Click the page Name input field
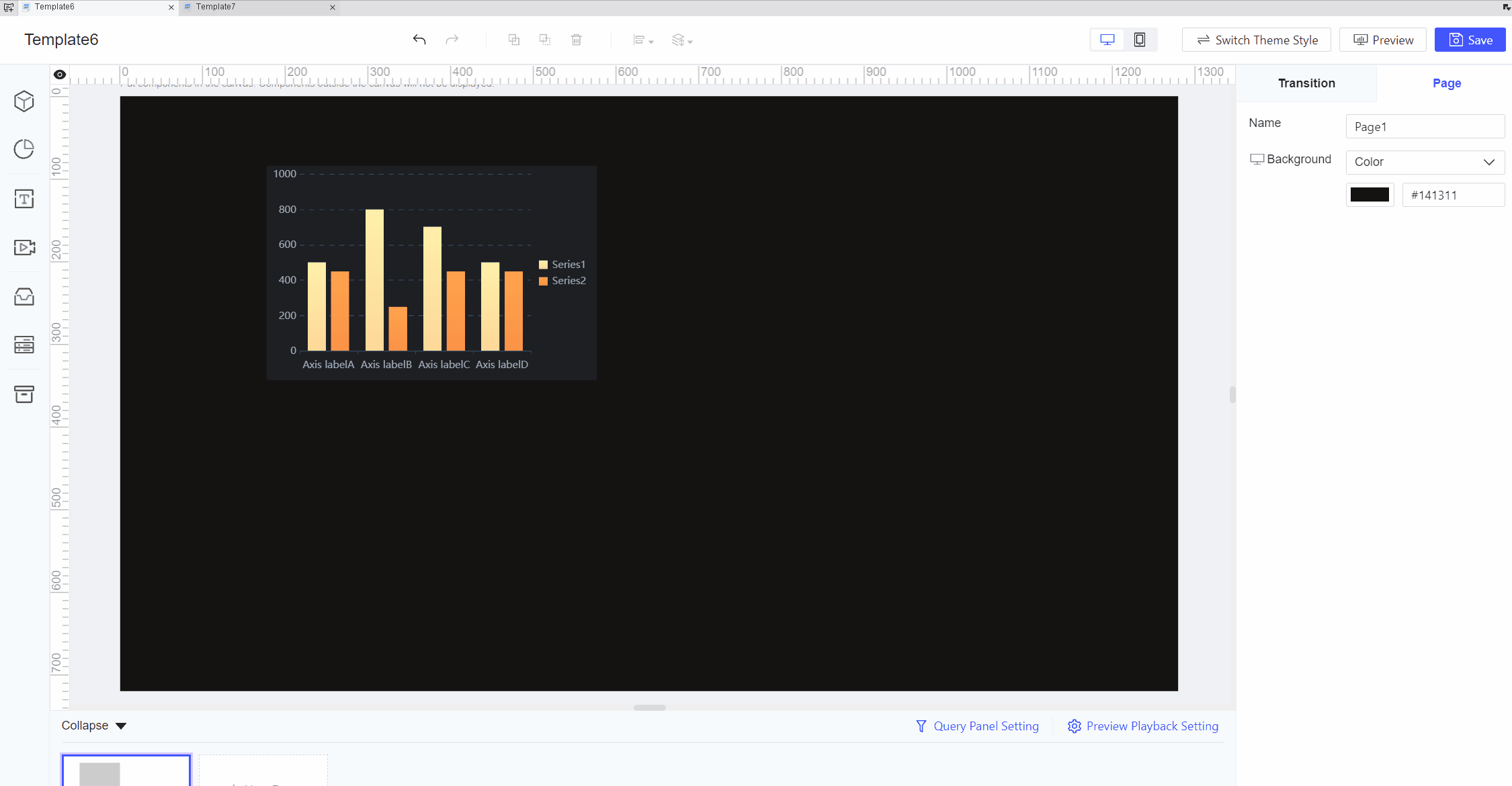The width and height of the screenshot is (1512, 786). coord(1425,126)
